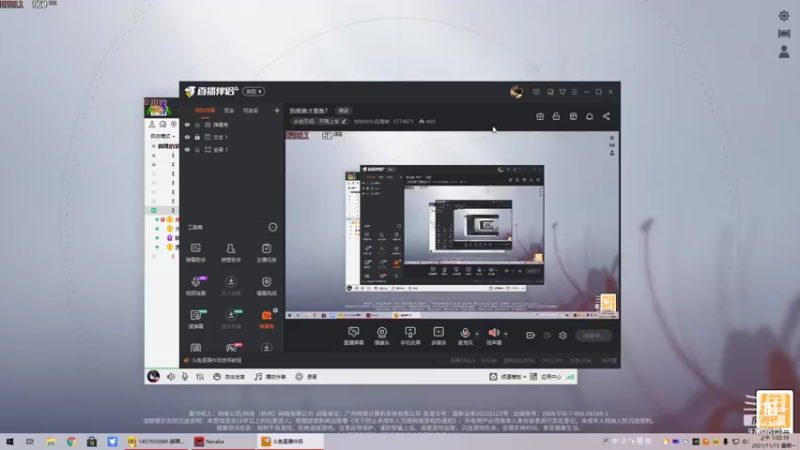The width and height of the screenshot is (800, 450).
Task: Switch to the third scene tab
Action: (x=251, y=111)
